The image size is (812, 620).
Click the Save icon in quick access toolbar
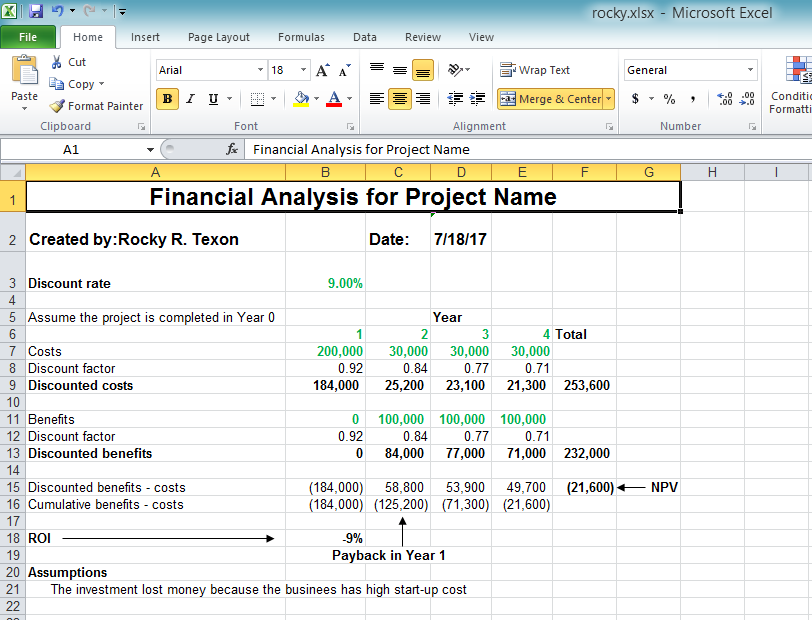tap(36, 11)
